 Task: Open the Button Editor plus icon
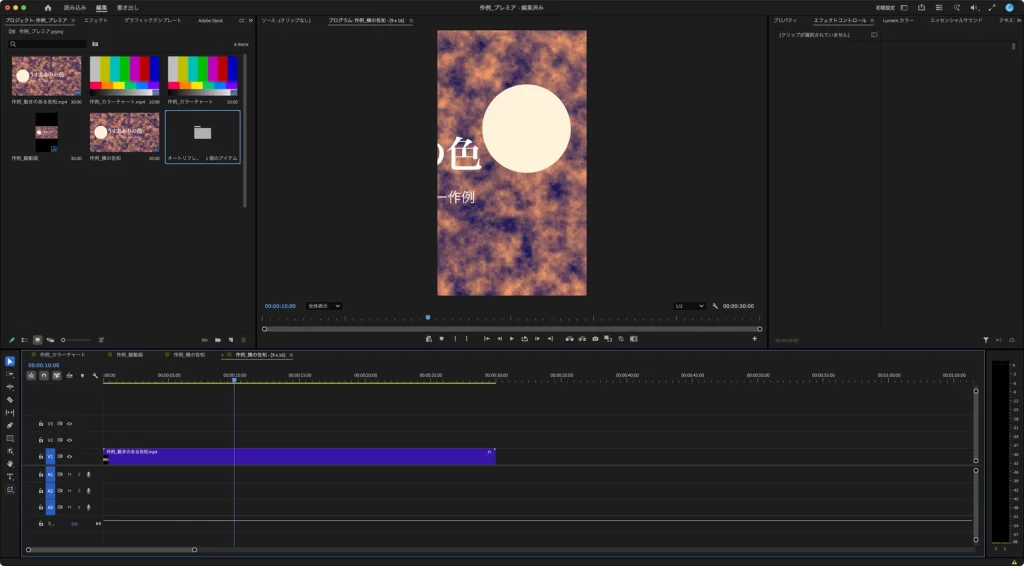(x=755, y=339)
